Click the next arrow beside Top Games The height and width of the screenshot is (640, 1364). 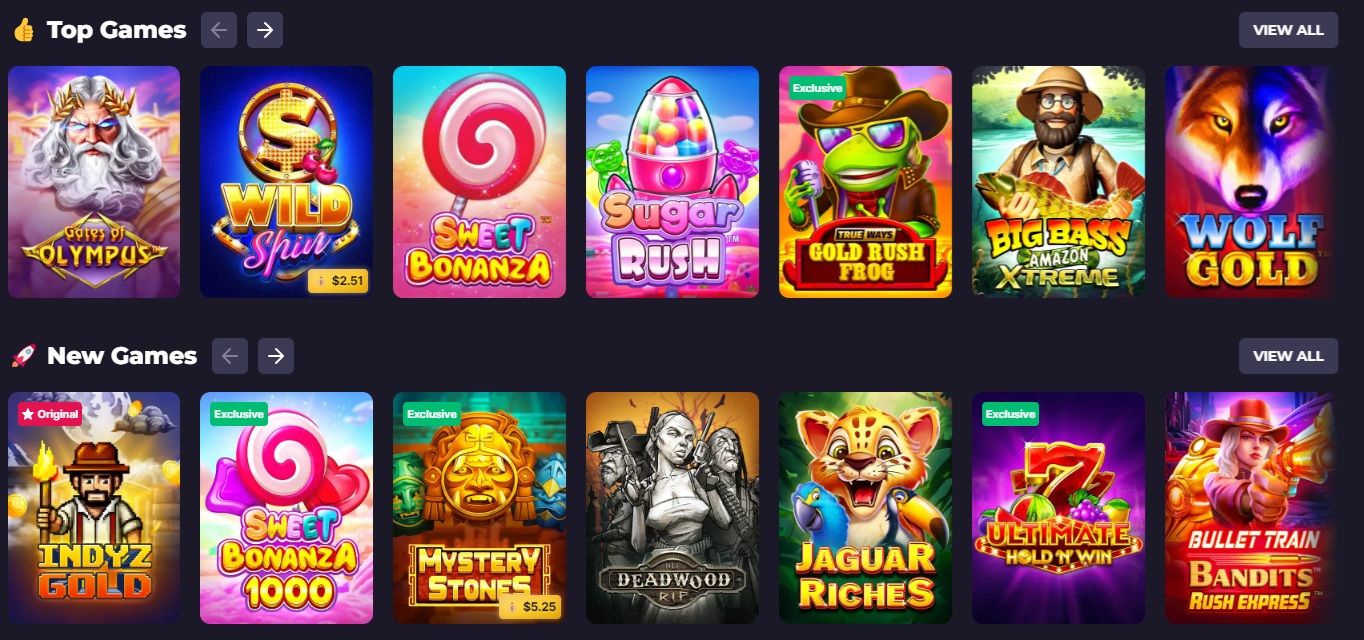(x=265, y=30)
